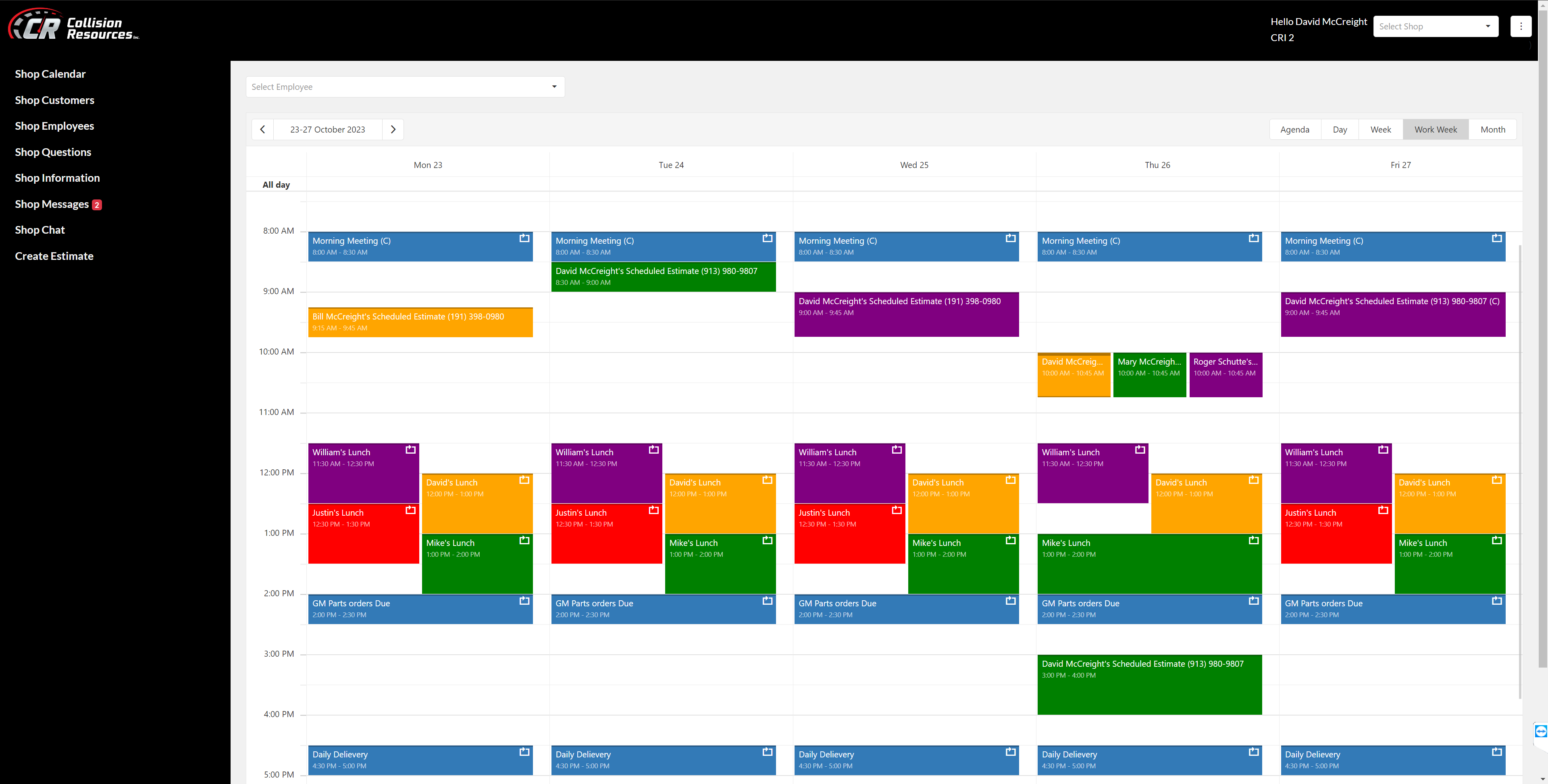Open the Select Shop dropdown
1548x784 pixels.
1436,26
